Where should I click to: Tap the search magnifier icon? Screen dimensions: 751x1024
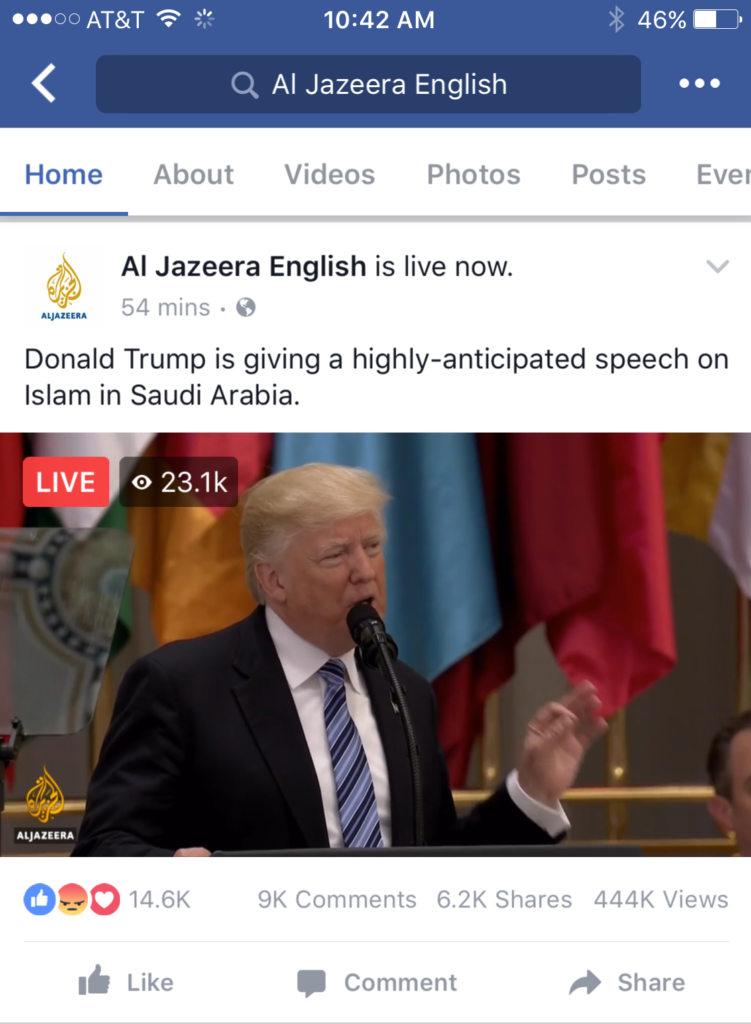click(244, 85)
